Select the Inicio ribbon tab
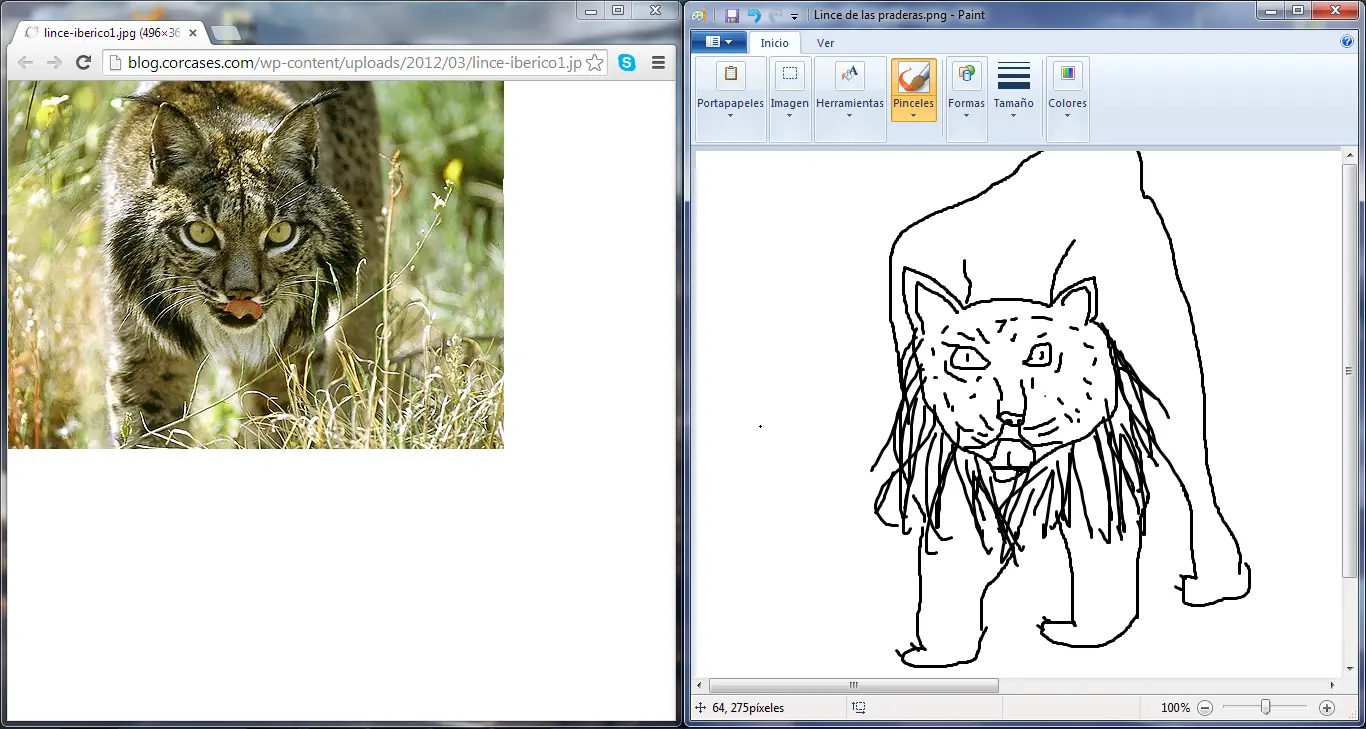 tap(774, 43)
